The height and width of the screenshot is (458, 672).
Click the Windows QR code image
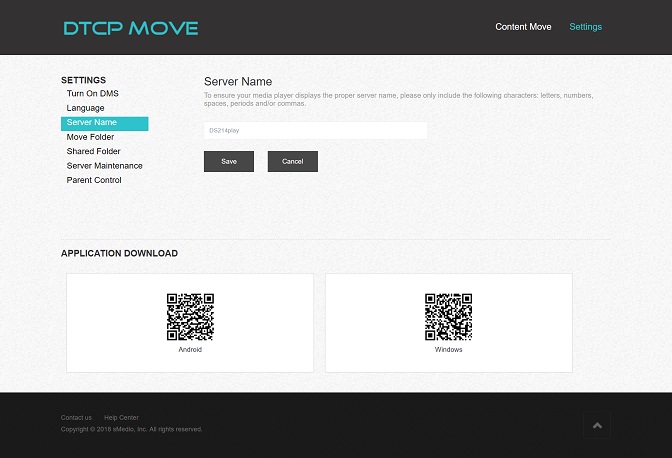(x=448, y=317)
